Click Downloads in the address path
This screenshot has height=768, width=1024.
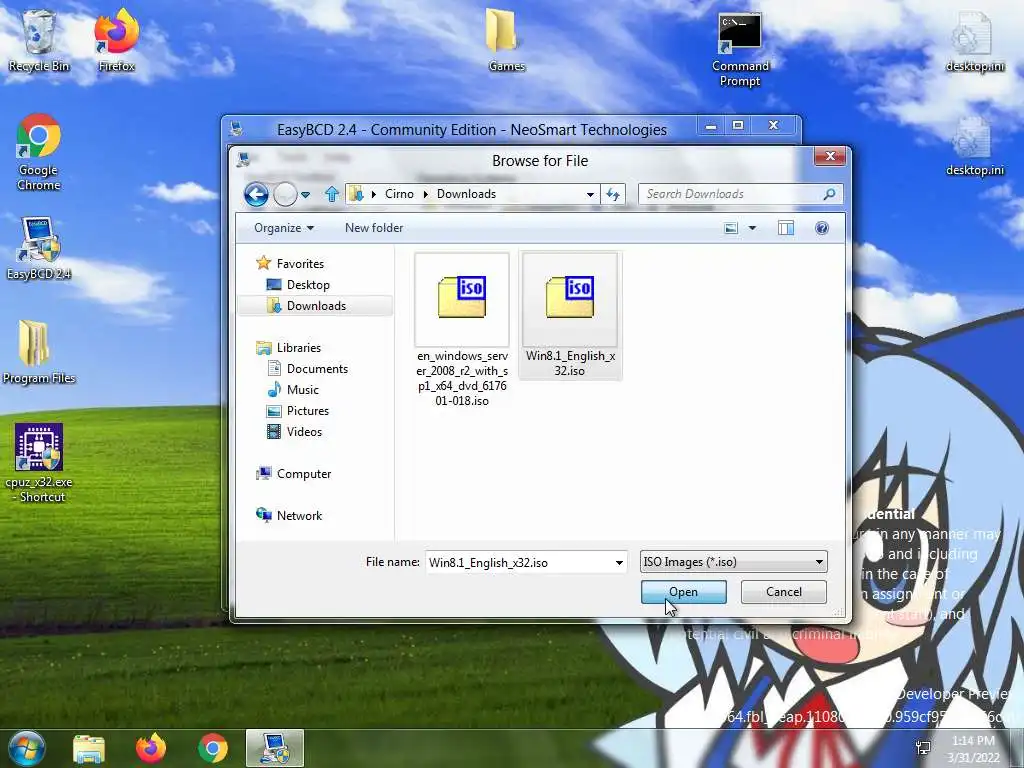coord(466,194)
